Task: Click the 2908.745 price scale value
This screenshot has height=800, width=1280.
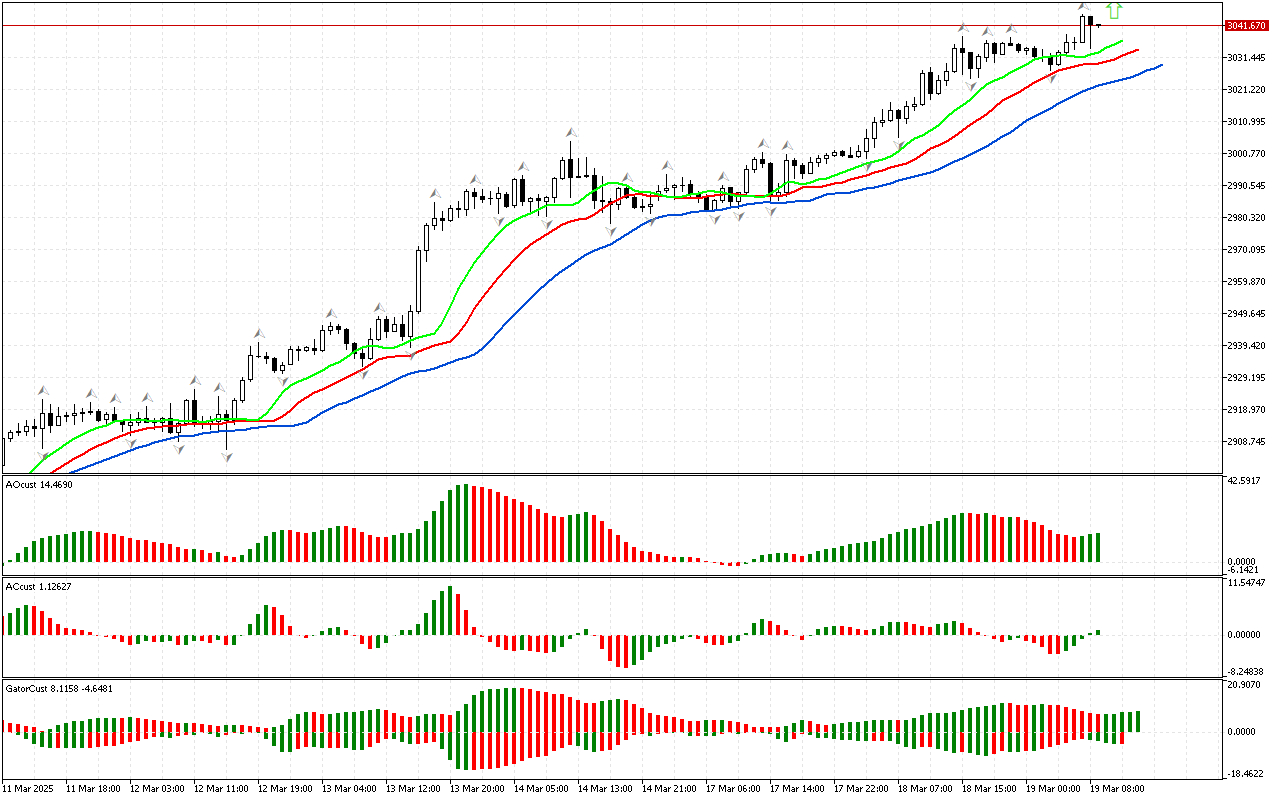Action: click(1249, 442)
